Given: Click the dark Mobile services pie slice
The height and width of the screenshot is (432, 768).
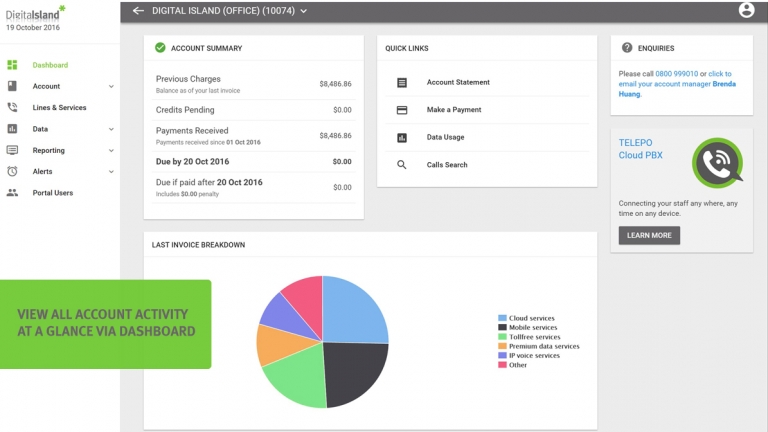Looking at the screenshot, I should [x=354, y=370].
